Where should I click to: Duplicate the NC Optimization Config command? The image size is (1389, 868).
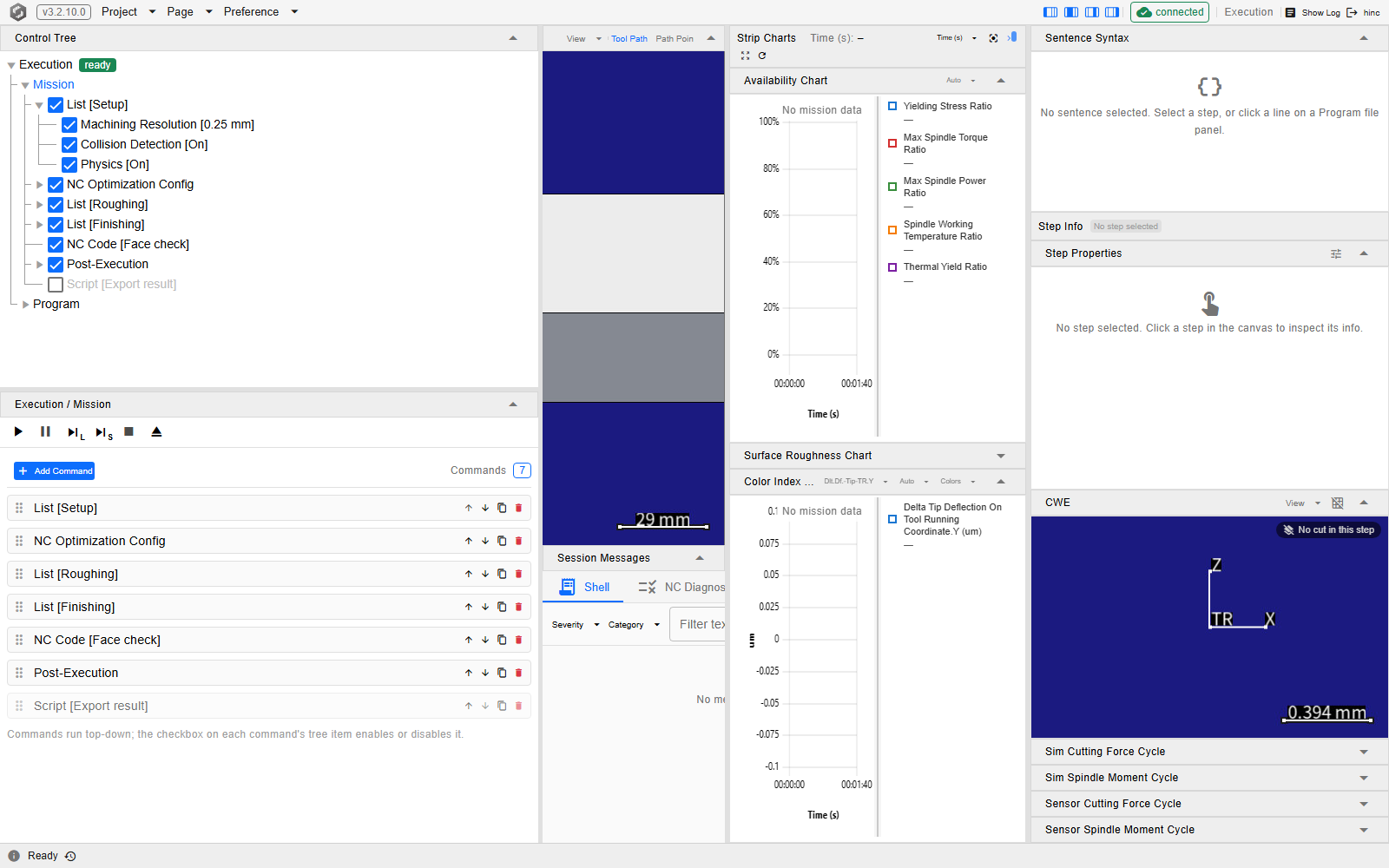coord(502,541)
